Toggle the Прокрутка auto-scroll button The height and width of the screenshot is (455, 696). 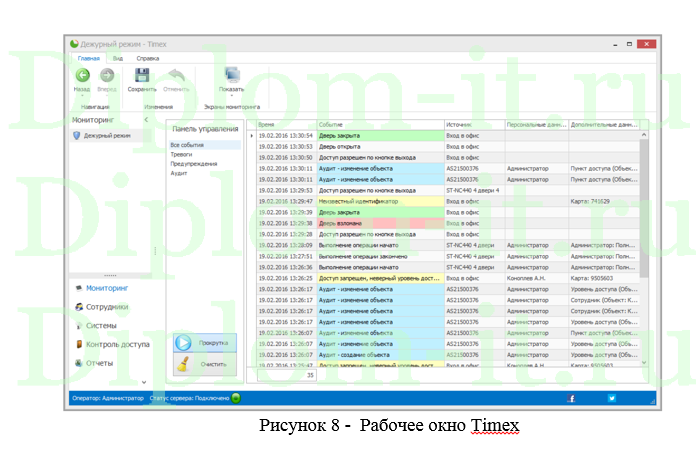(204, 343)
